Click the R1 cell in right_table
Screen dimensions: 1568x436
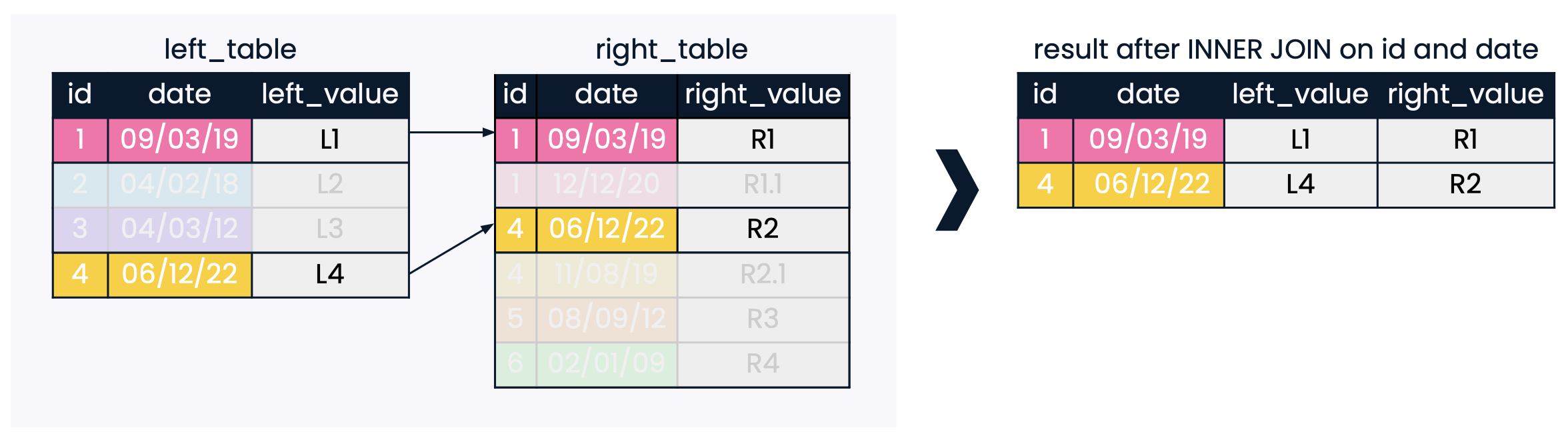763,139
